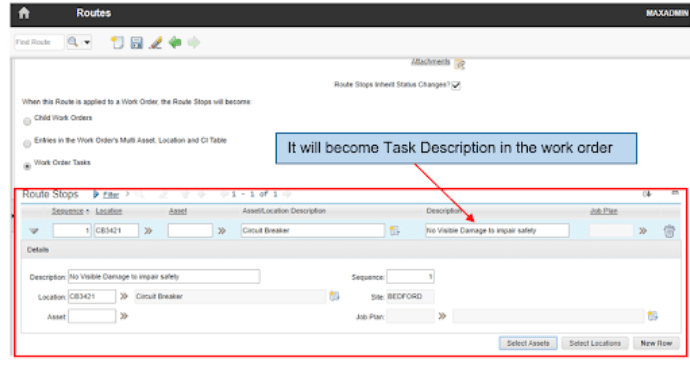Save the route with the disk icon
The image size is (690, 365).
click(136, 42)
